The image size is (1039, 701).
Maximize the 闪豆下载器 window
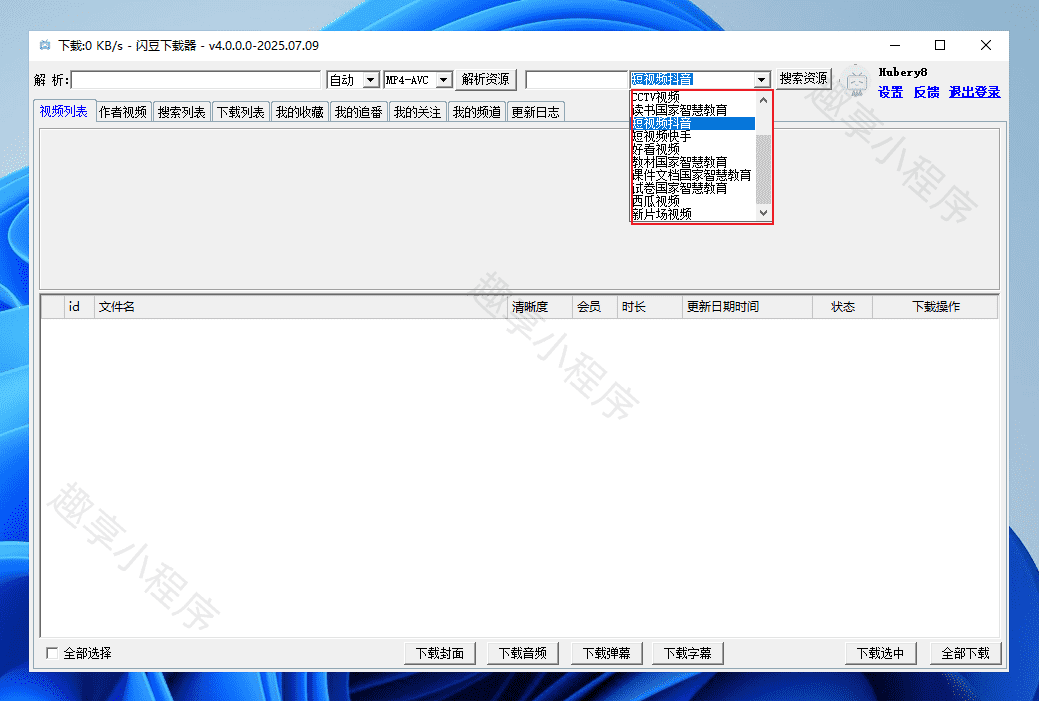(x=940, y=45)
